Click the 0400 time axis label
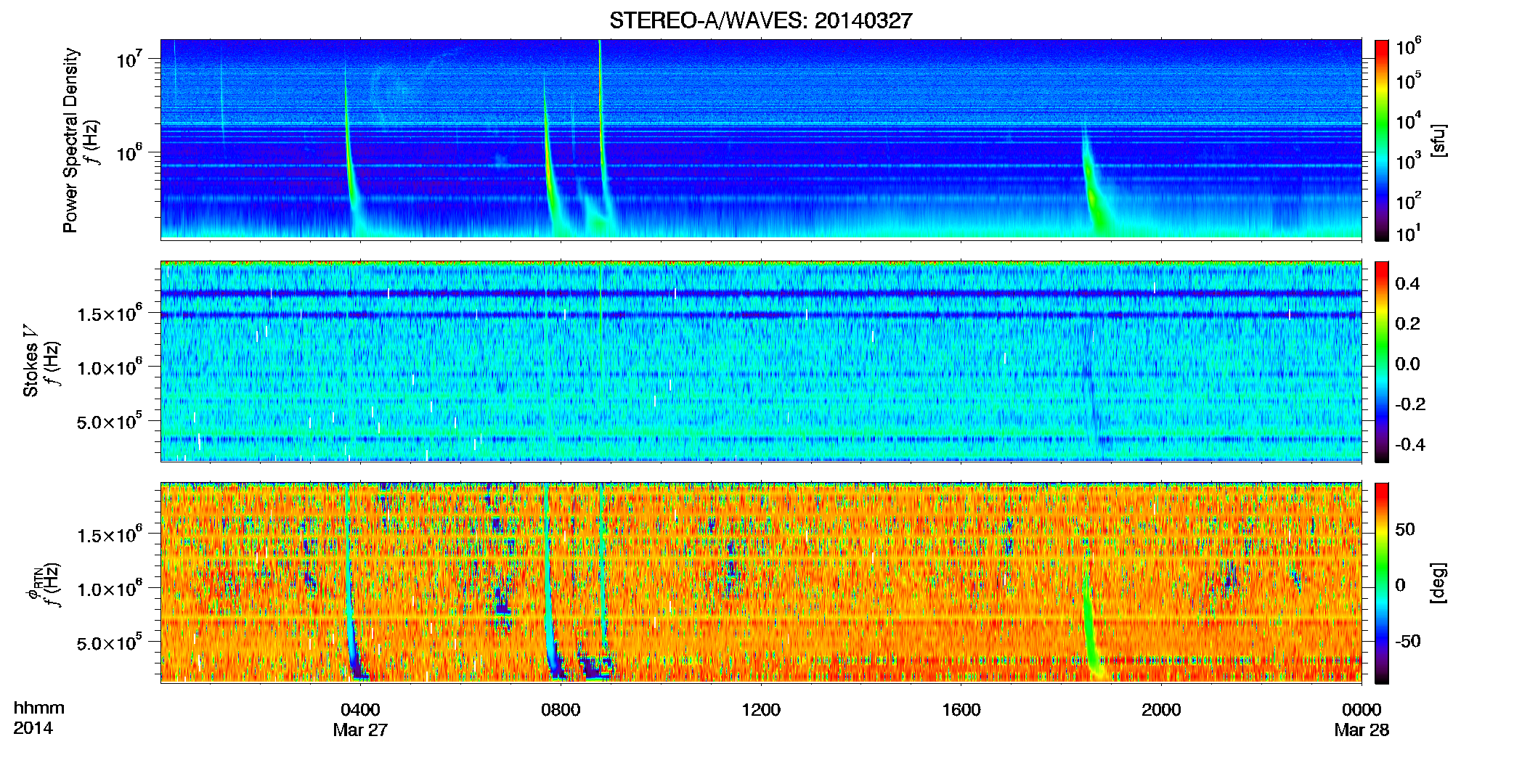The height and width of the screenshot is (784, 1522). coord(360,709)
